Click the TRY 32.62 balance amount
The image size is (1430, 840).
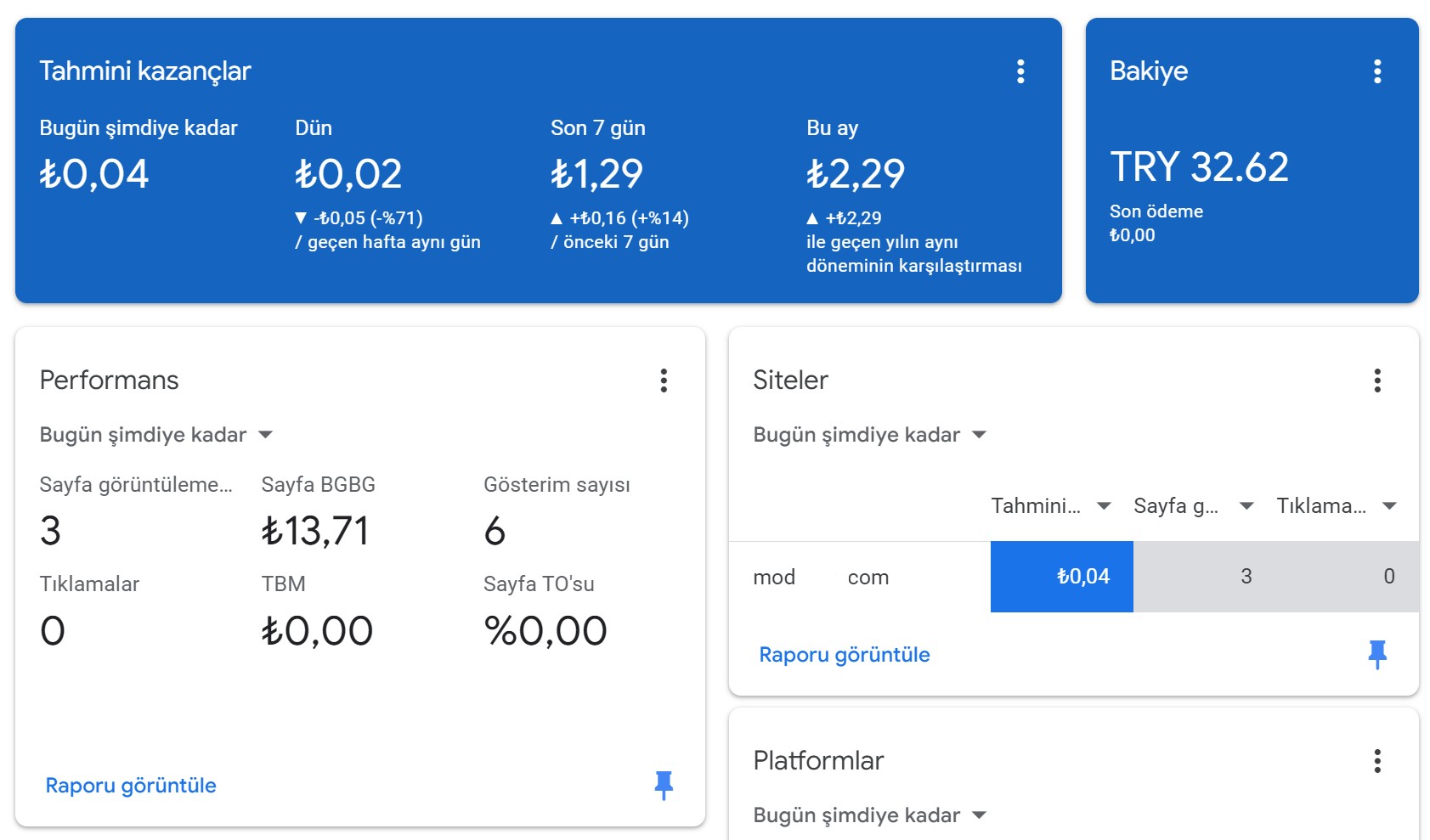coord(1200,167)
